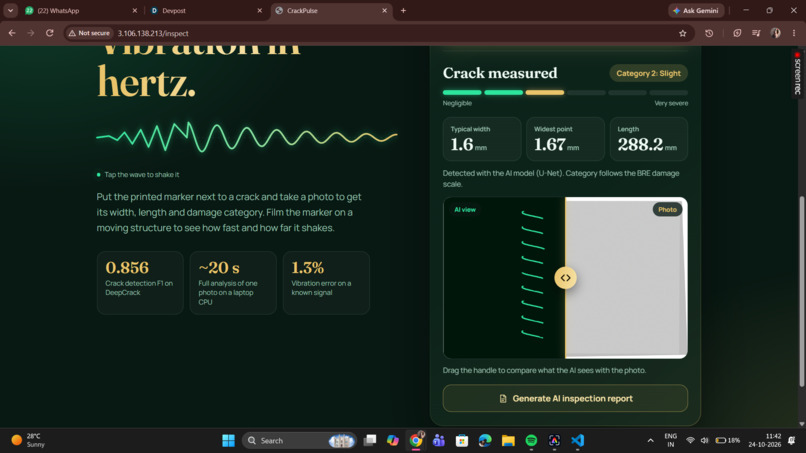This screenshot has height=453, width=806.
Task: Open Microsoft Store in the taskbar
Action: coord(462,441)
